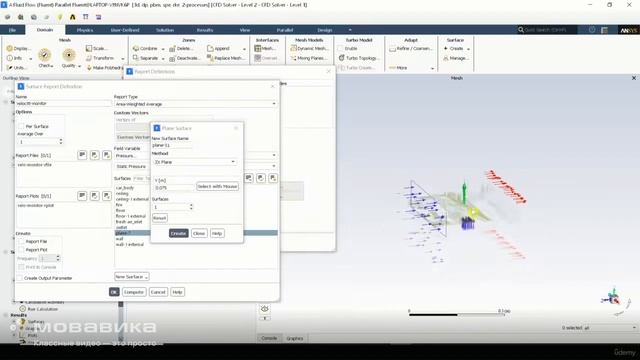Toggle Print to Console checkbox
The width and height of the screenshot is (640, 360).
click(x=21, y=267)
